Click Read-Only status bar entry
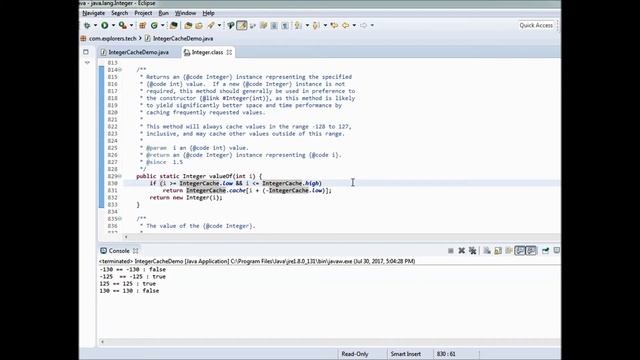This screenshot has height=360, width=640. tap(355, 354)
